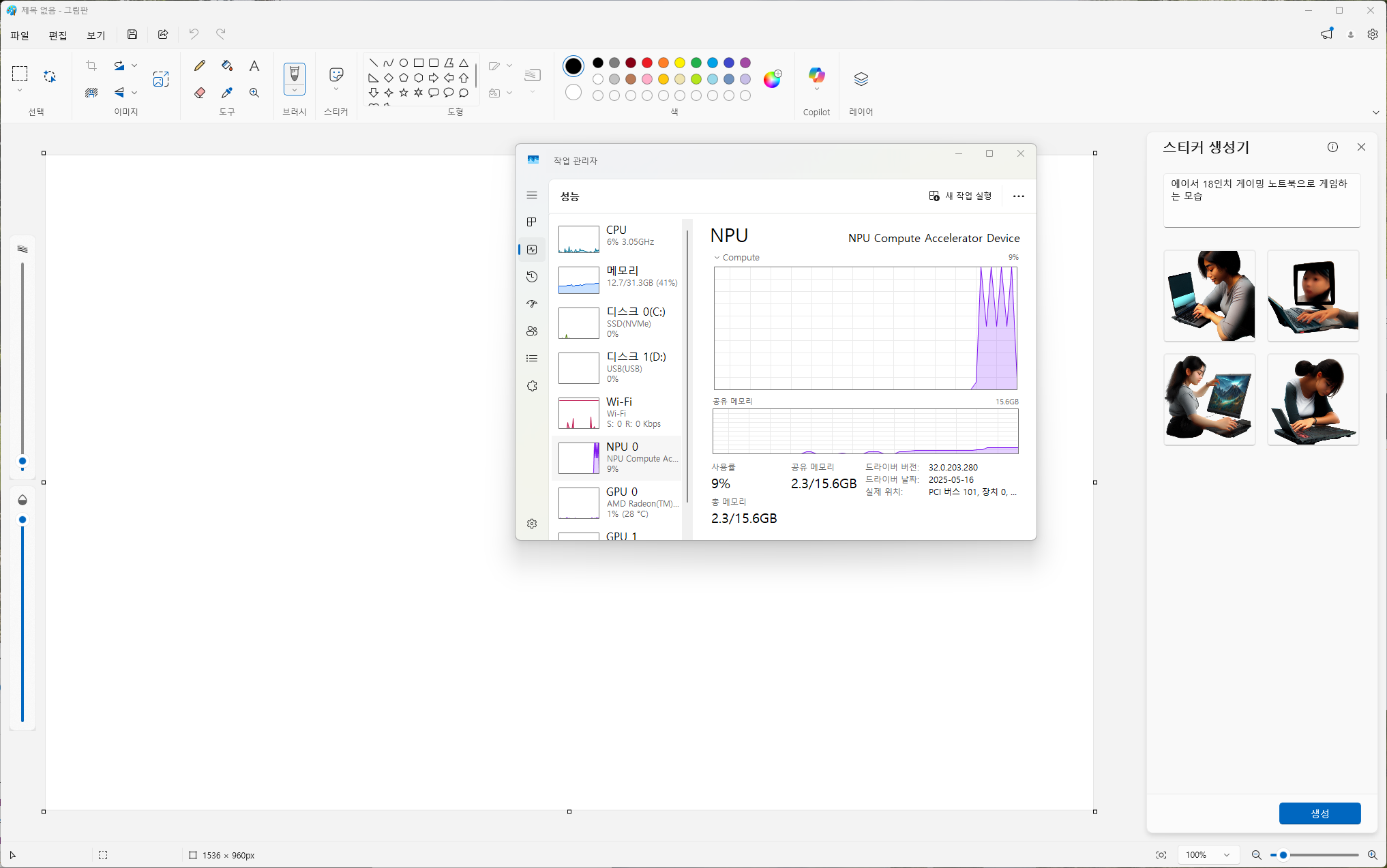Click the Save disk icon
This screenshot has width=1387, height=868.
tap(132, 34)
